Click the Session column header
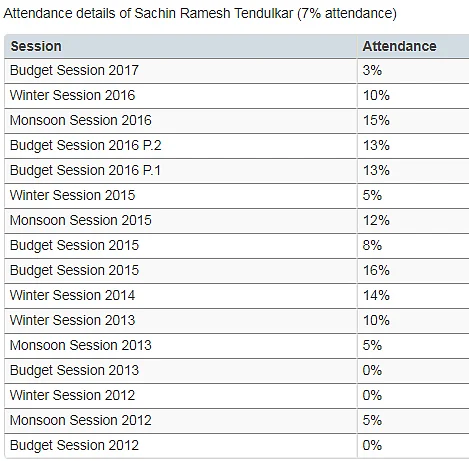 click(181, 46)
